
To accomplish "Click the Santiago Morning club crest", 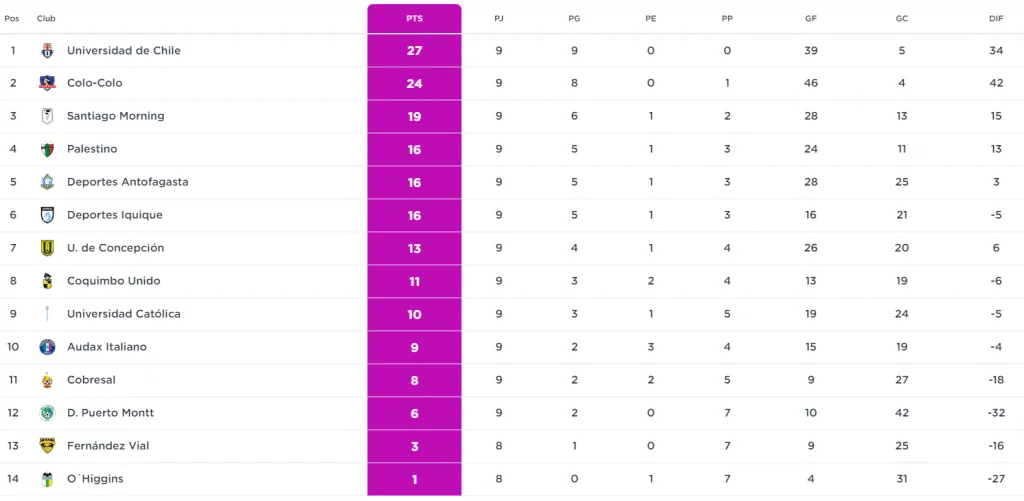I will point(47,117).
